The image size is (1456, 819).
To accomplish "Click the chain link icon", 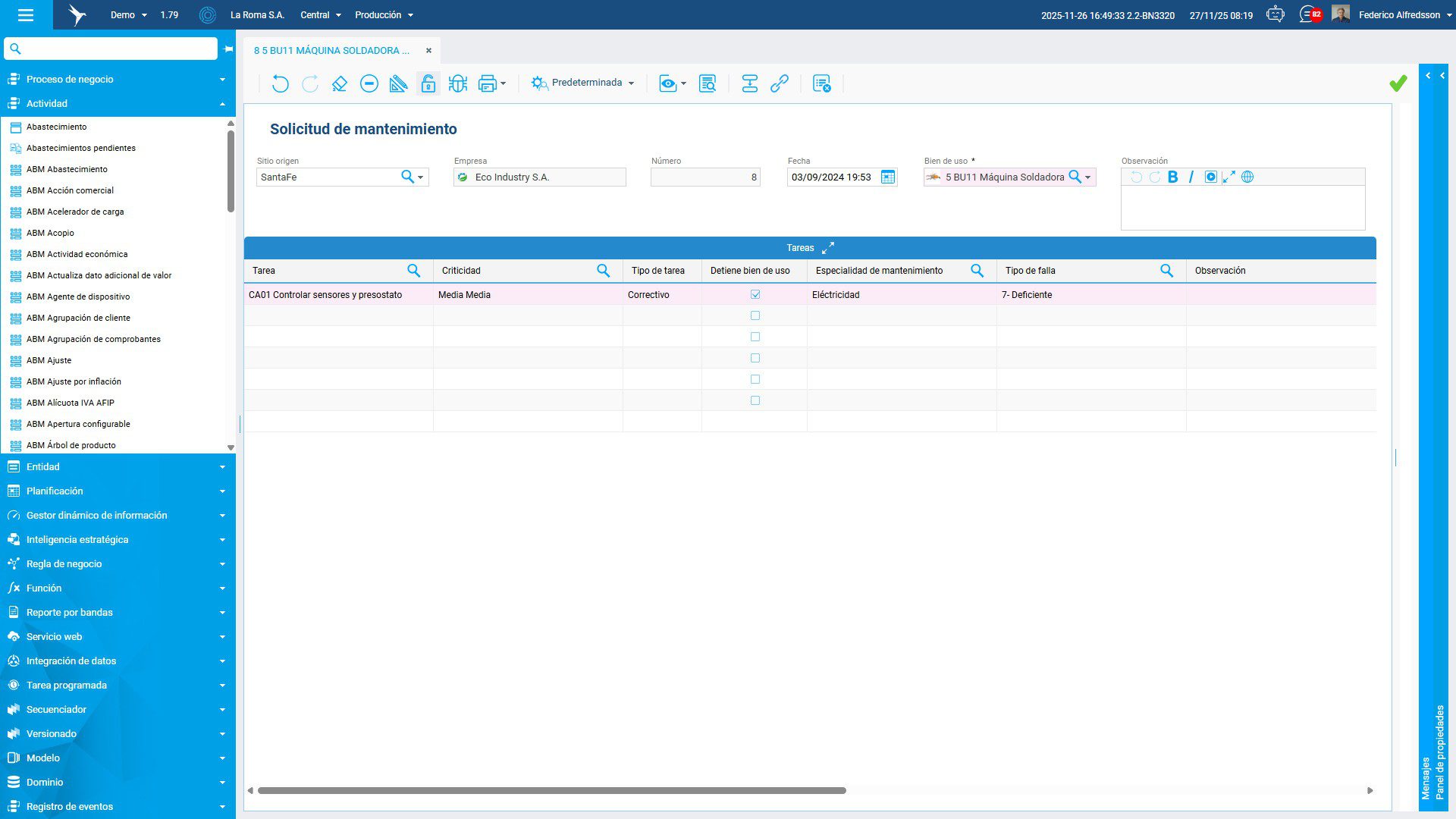I will click(780, 83).
